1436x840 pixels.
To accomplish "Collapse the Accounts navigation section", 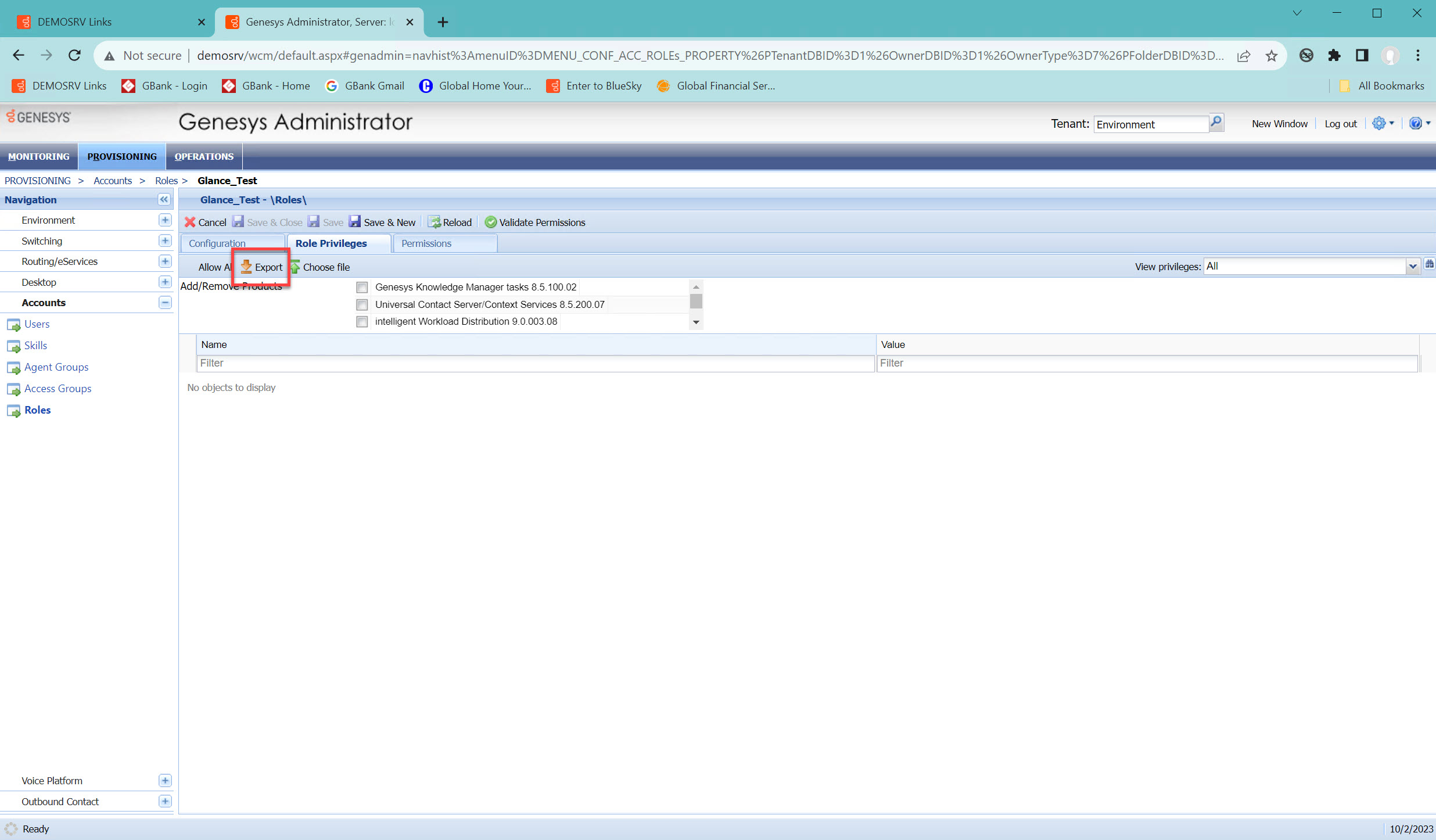I will pyautogui.click(x=165, y=302).
